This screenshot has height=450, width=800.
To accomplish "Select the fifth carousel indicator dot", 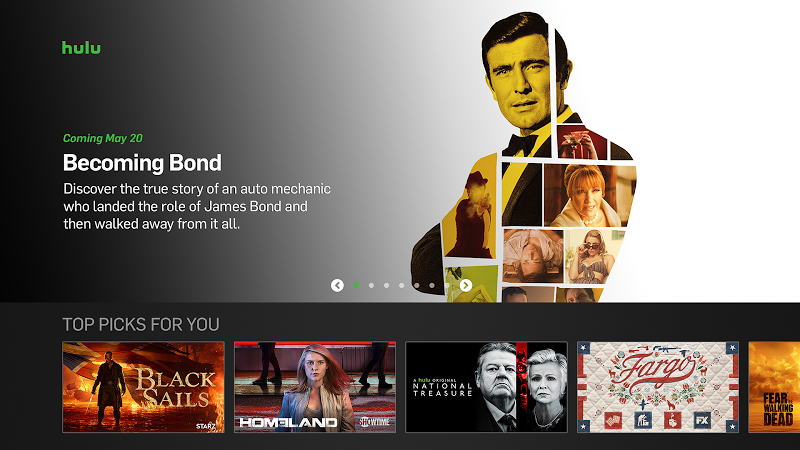I will coord(417,285).
